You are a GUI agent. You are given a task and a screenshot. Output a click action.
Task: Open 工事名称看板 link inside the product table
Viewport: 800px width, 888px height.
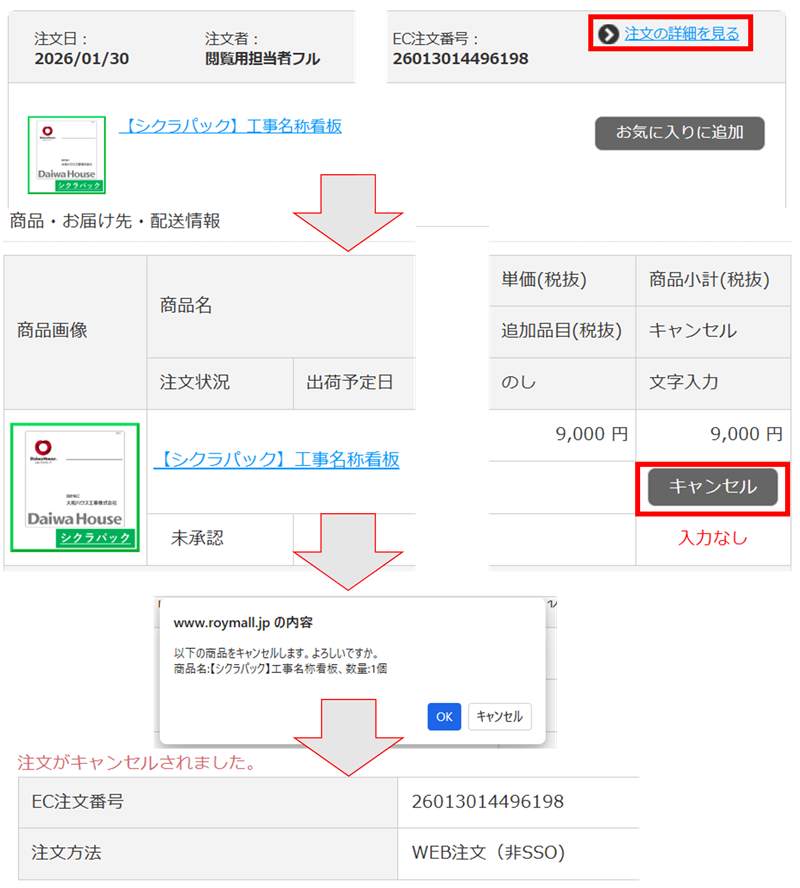click(x=276, y=459)
